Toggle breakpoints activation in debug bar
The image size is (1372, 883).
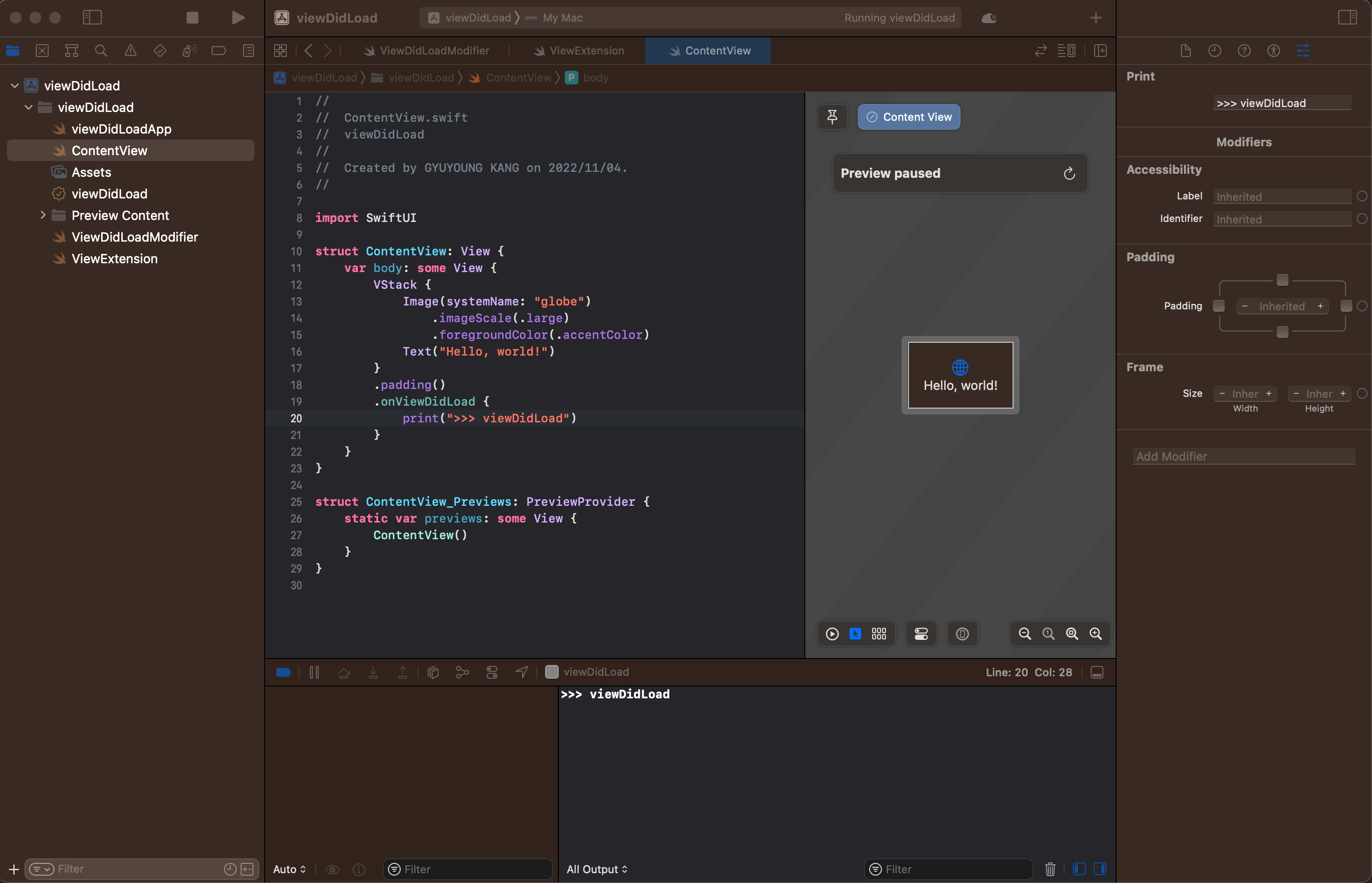coord(283,672)
